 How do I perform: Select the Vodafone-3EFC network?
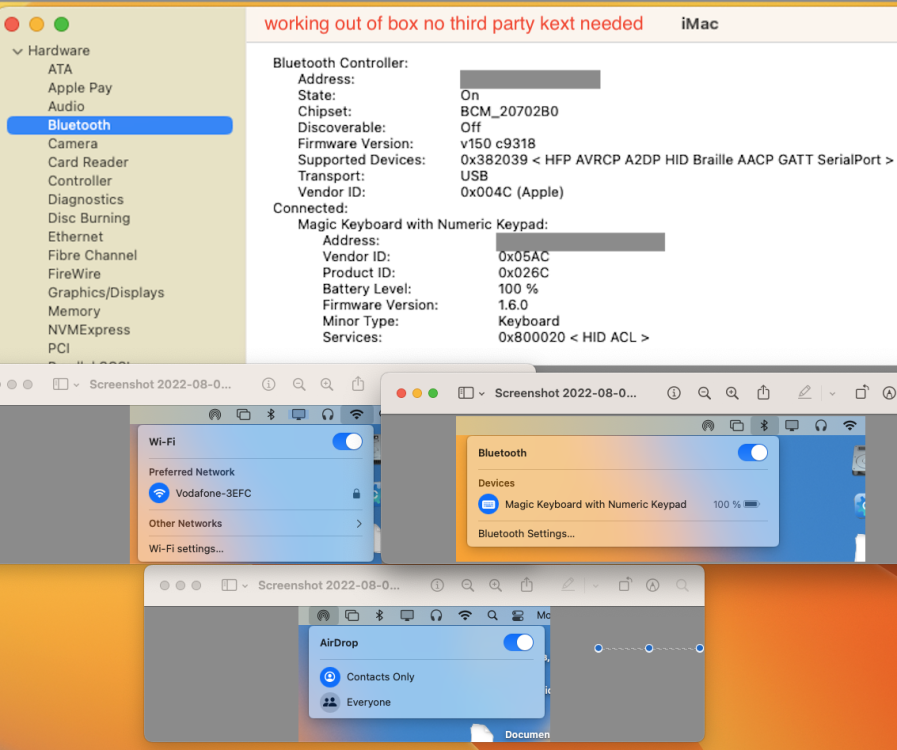[255, 493]
